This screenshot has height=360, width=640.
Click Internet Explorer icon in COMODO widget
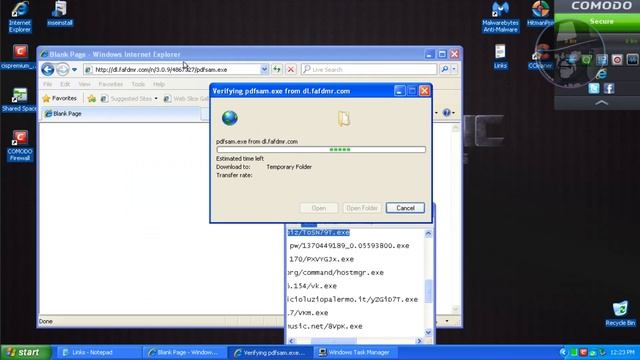[x=601, y=74]
